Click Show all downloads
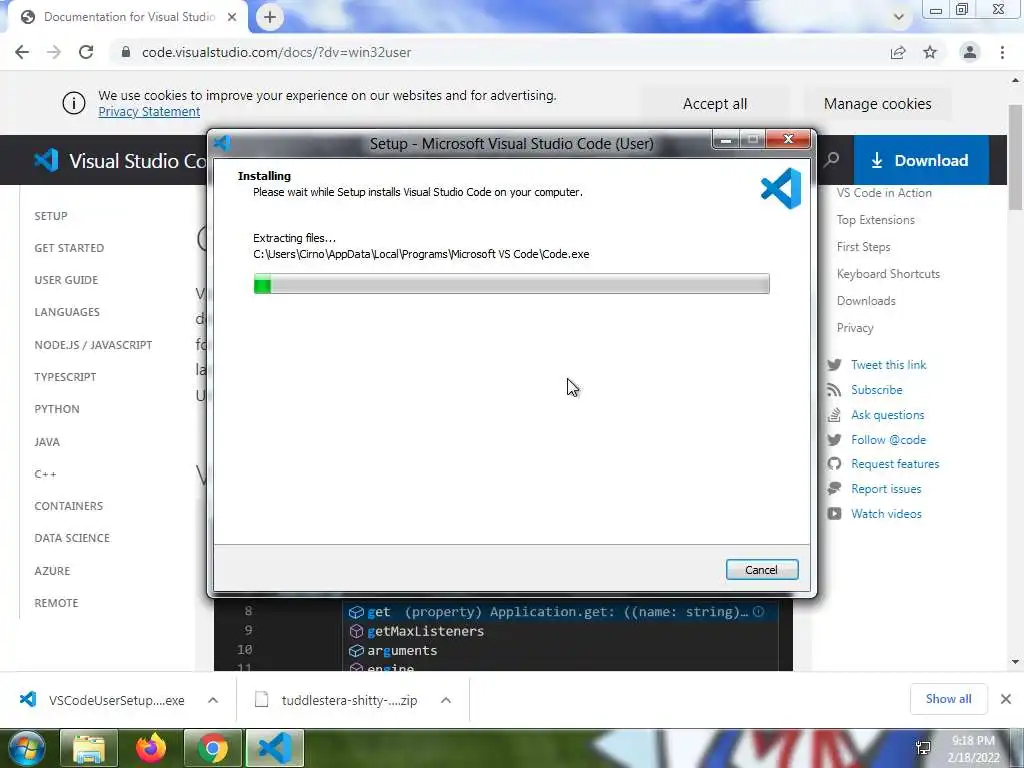1024x768 pixels. [x=948, y=699]
